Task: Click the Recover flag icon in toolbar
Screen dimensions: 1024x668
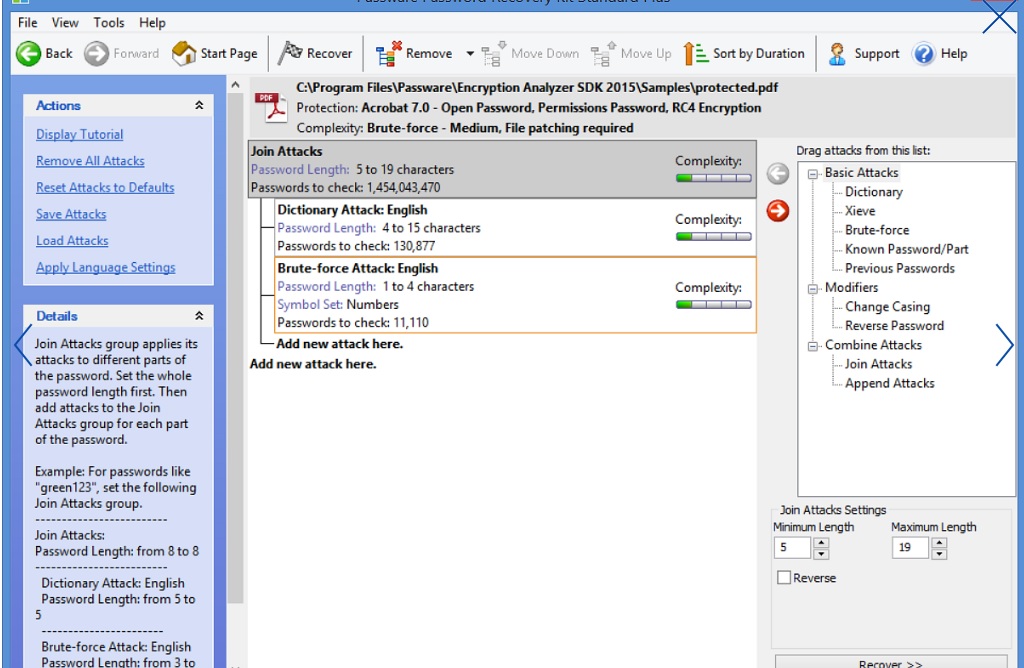Action: tap(290, 53)
